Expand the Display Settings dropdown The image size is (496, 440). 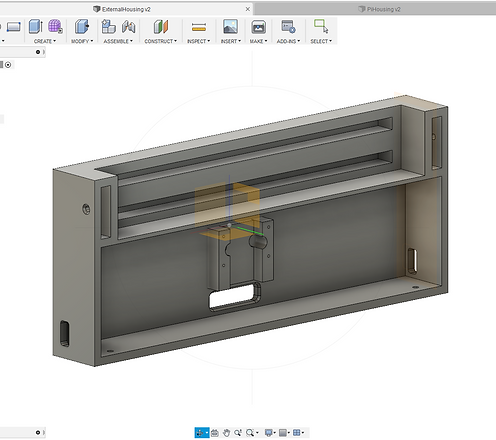tap(270, 433)
